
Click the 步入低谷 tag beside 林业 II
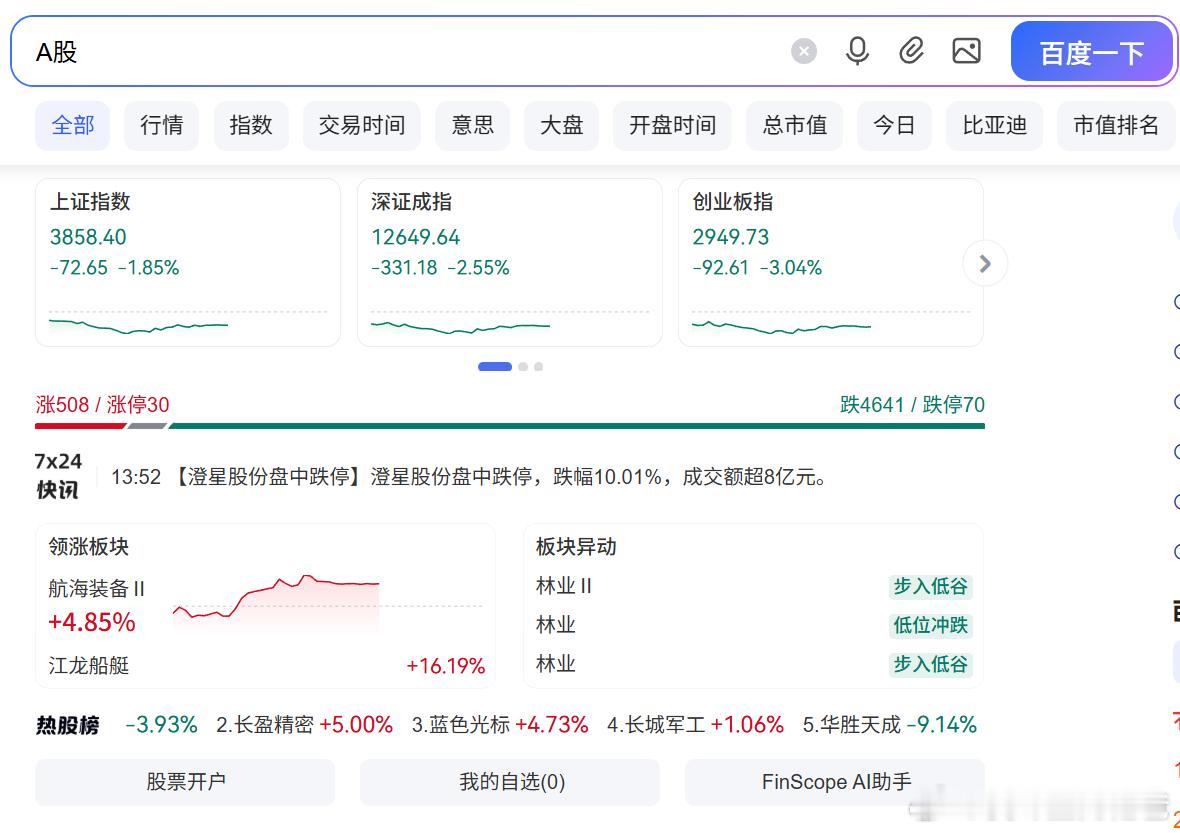pos(930,586)
